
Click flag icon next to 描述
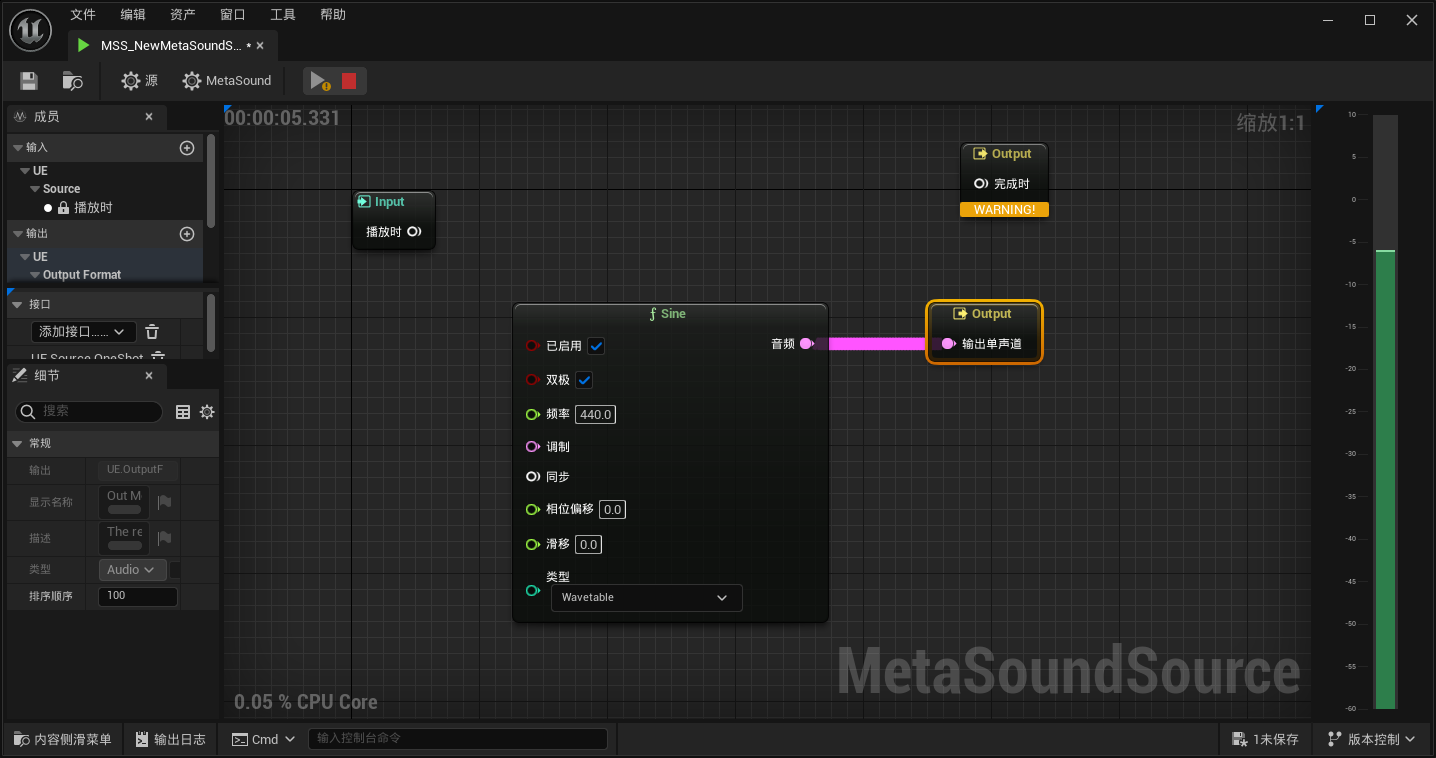pos(165,538)
